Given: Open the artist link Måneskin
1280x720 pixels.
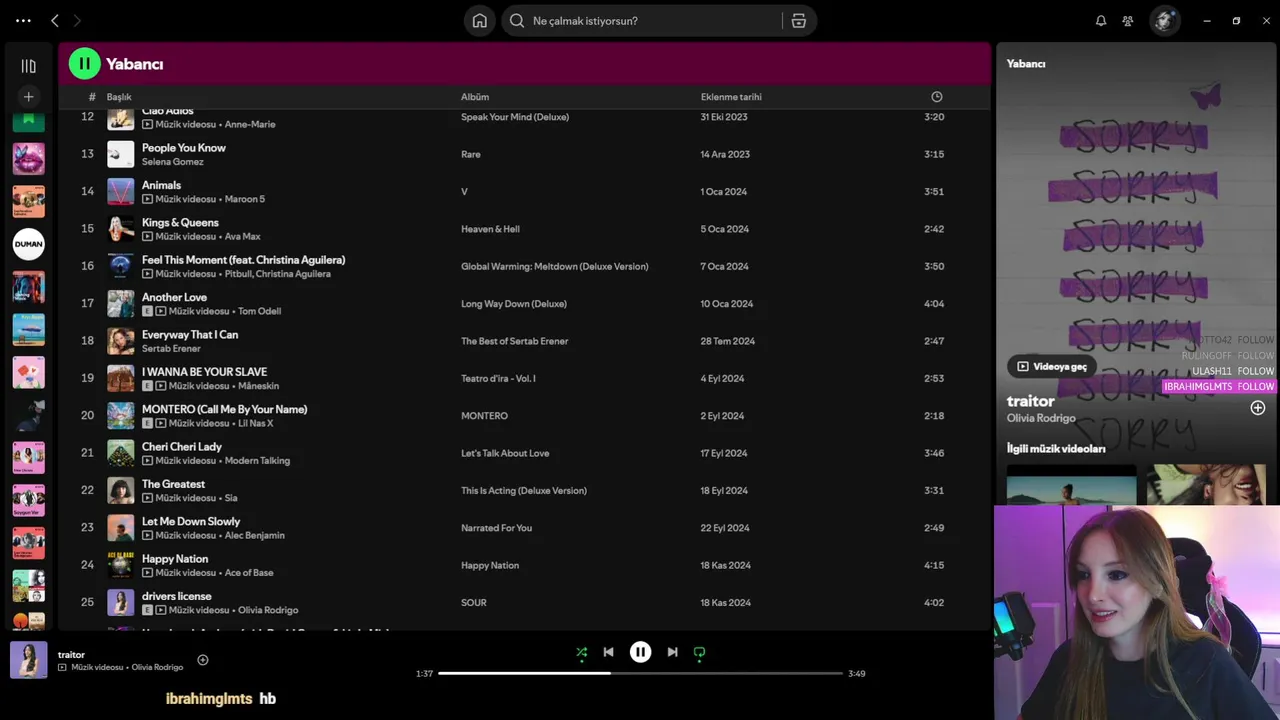Looking at the screenshot, I should pyautogui.click(x=258, y=386).
